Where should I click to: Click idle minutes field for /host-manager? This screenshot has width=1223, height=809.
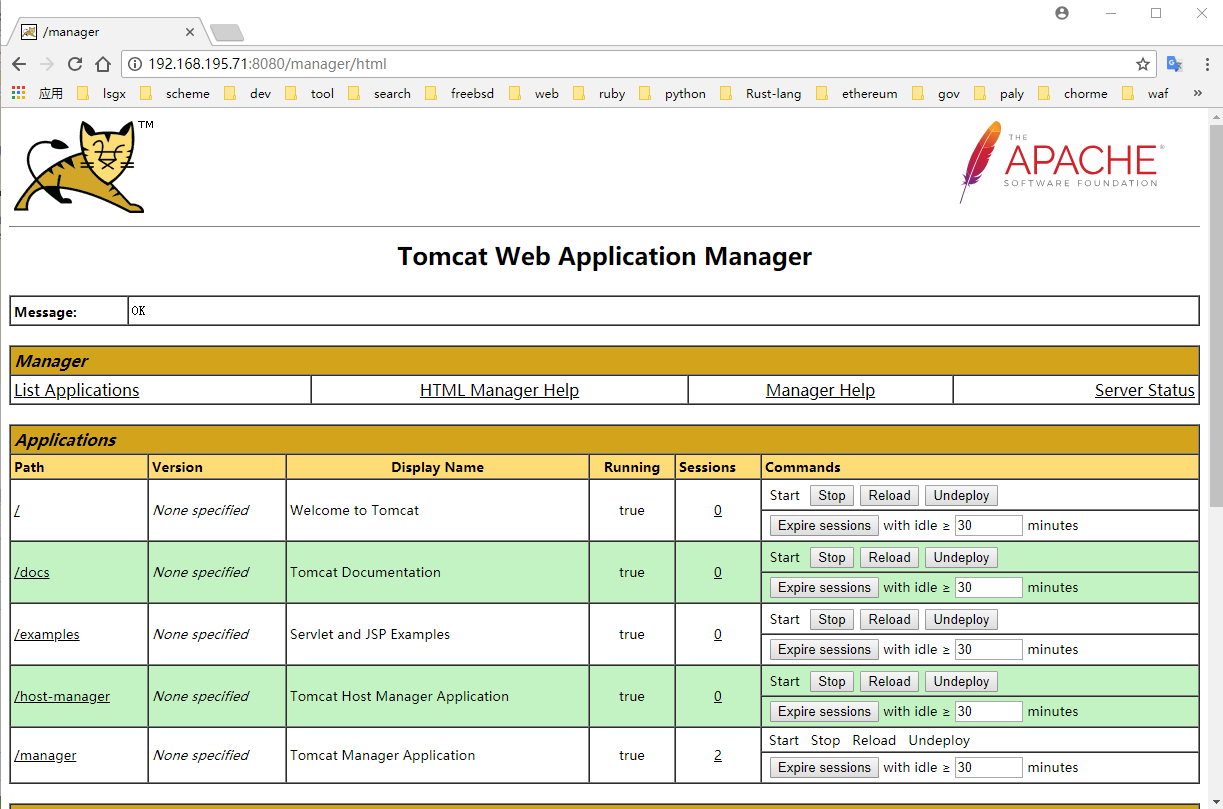(988, 711)
